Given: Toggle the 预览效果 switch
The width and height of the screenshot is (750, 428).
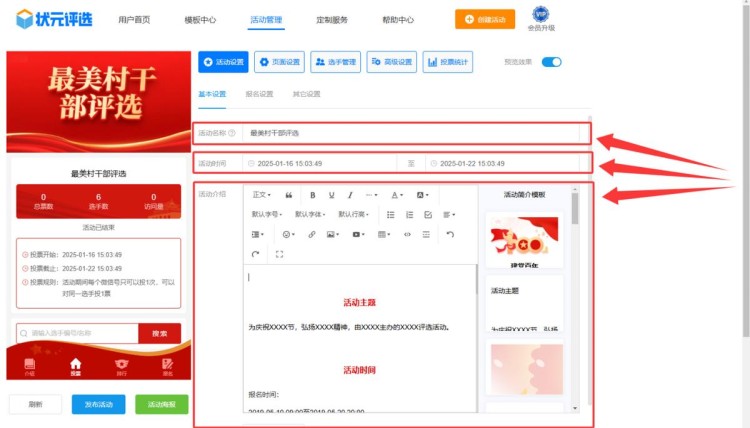Looking at the screenshot, I should click(551, 62).
